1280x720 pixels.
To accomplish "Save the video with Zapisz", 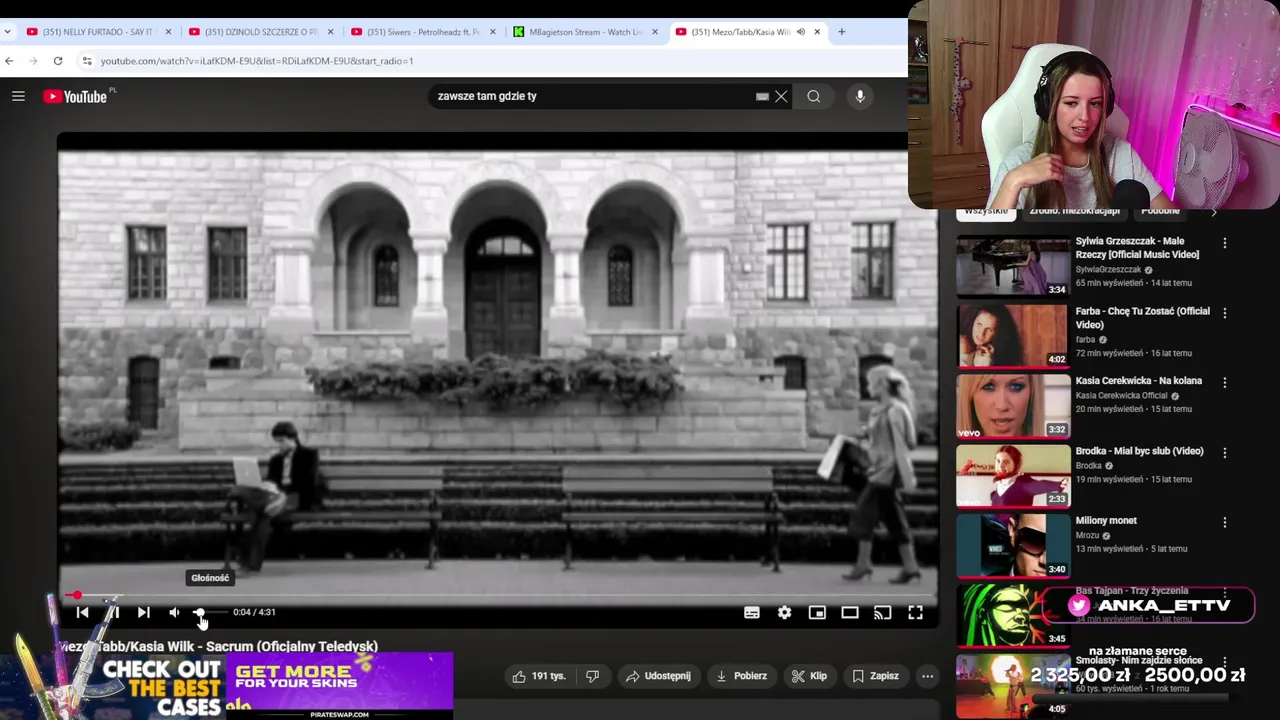I will coord(875,676).
